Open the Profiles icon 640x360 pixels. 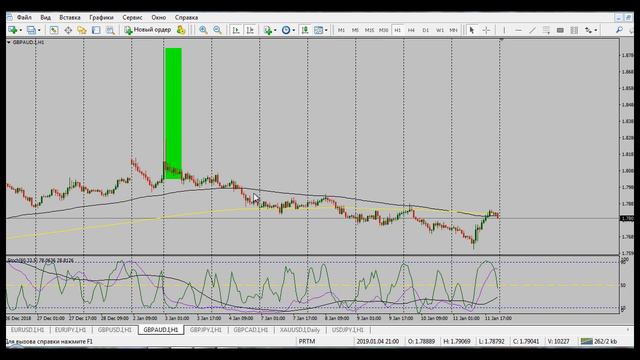[x=31, y=30]
